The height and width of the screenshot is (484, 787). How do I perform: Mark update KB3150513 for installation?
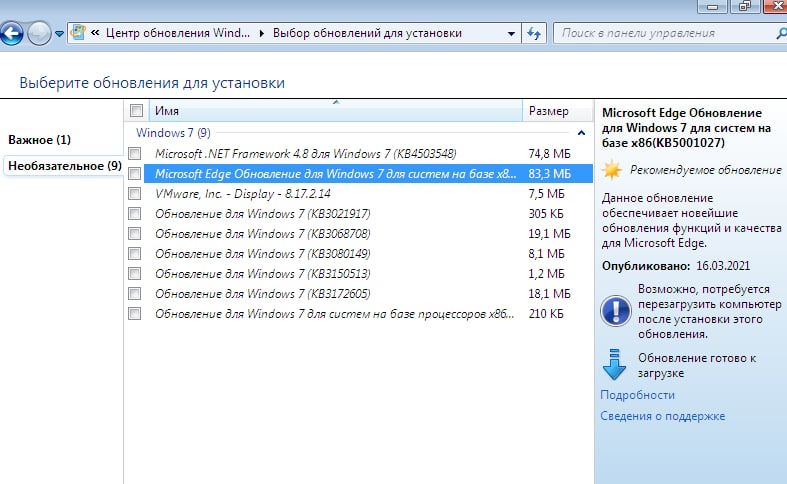tap(135, 274)
